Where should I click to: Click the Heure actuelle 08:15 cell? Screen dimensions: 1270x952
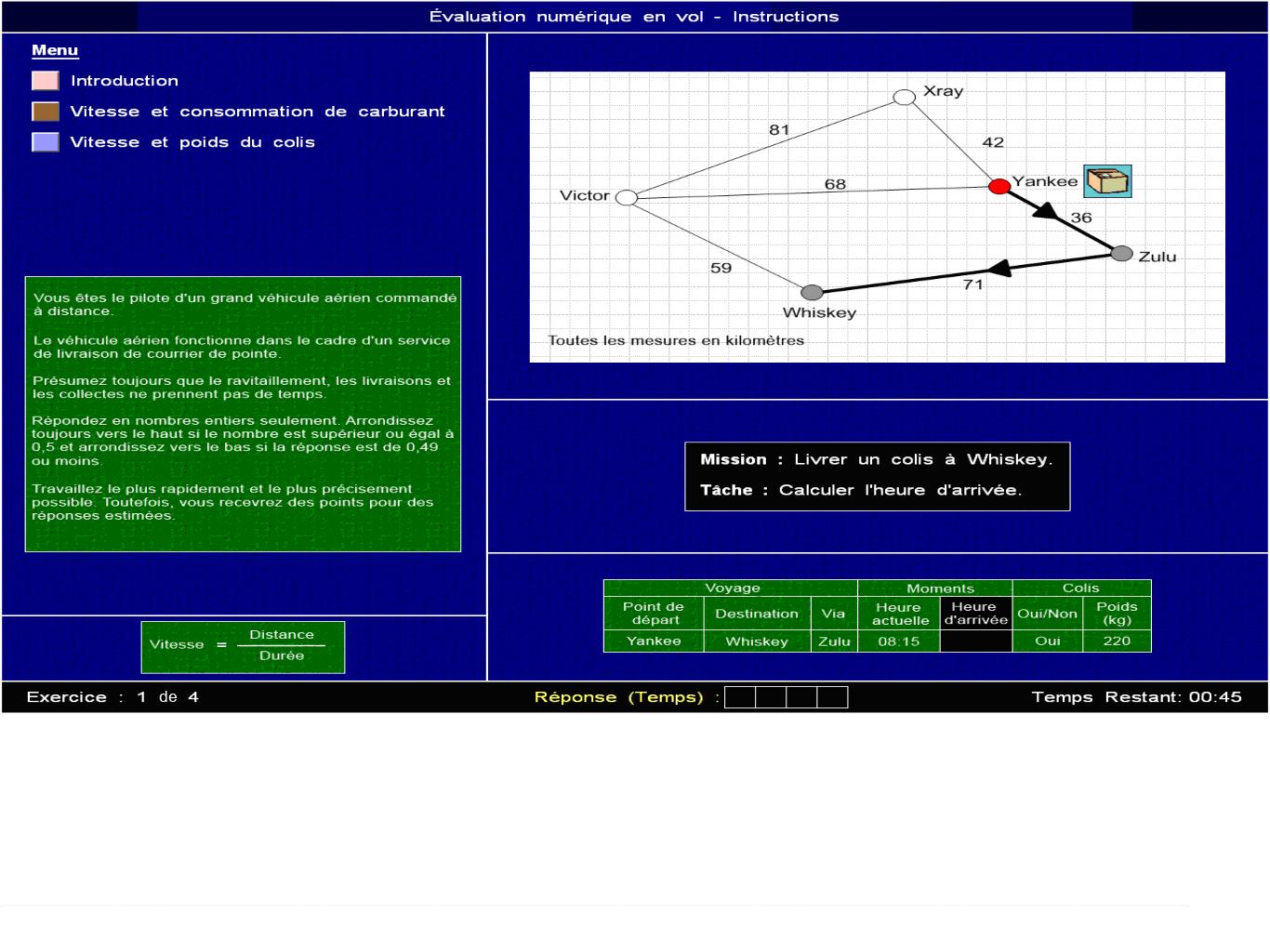(898, 641)
